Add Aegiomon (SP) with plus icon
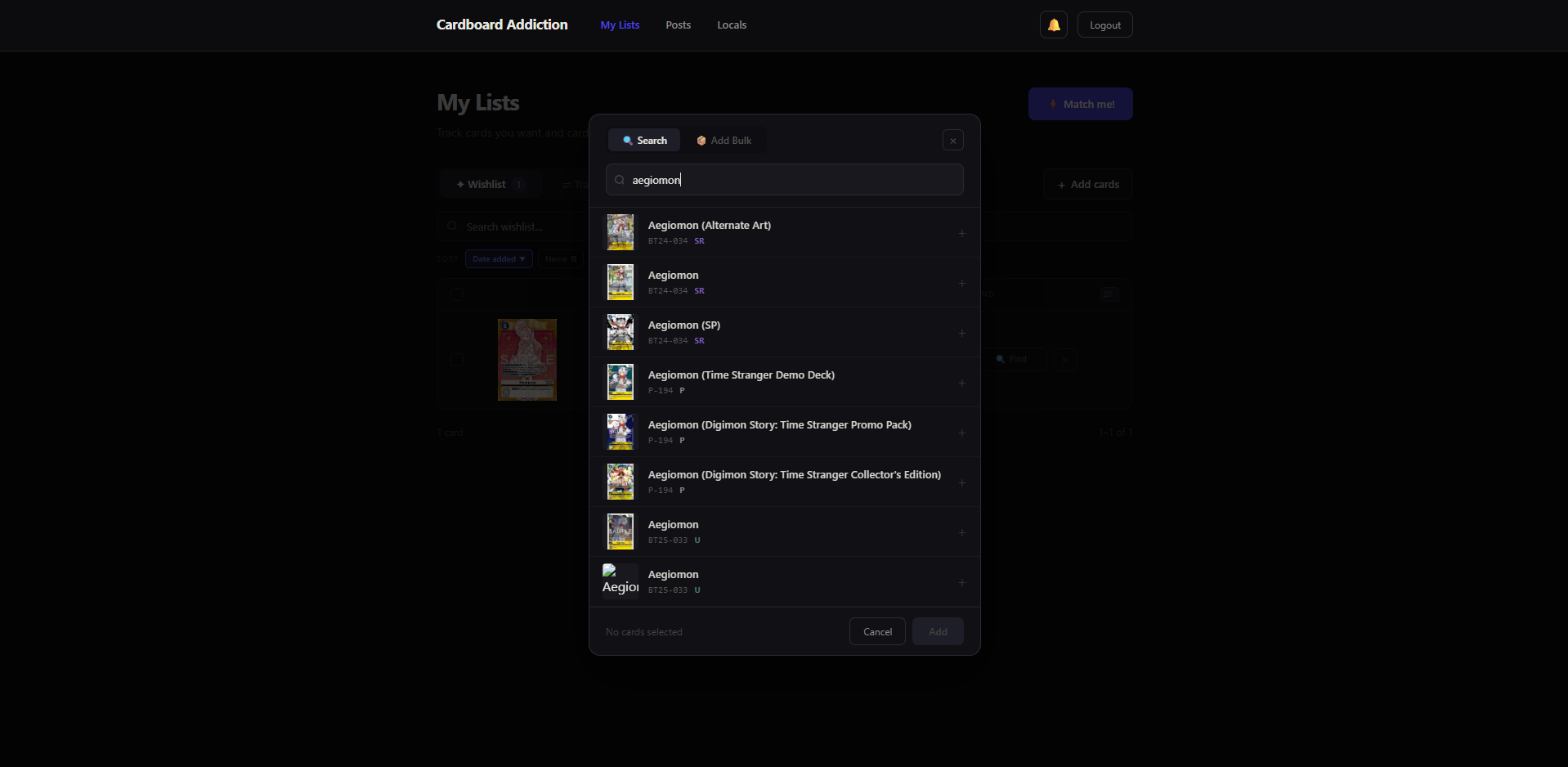Image resolution: width=1568 pixels, height=767 pixels. click(x=961, y=333)
